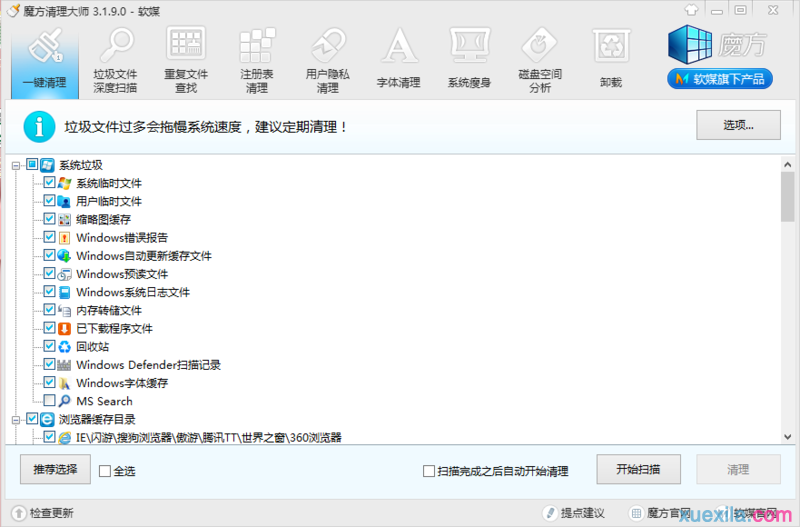The height and width of the screenshot is (527, 800).
Task: Open 字体清理 font cleanup tool
Action: (398, 60)
